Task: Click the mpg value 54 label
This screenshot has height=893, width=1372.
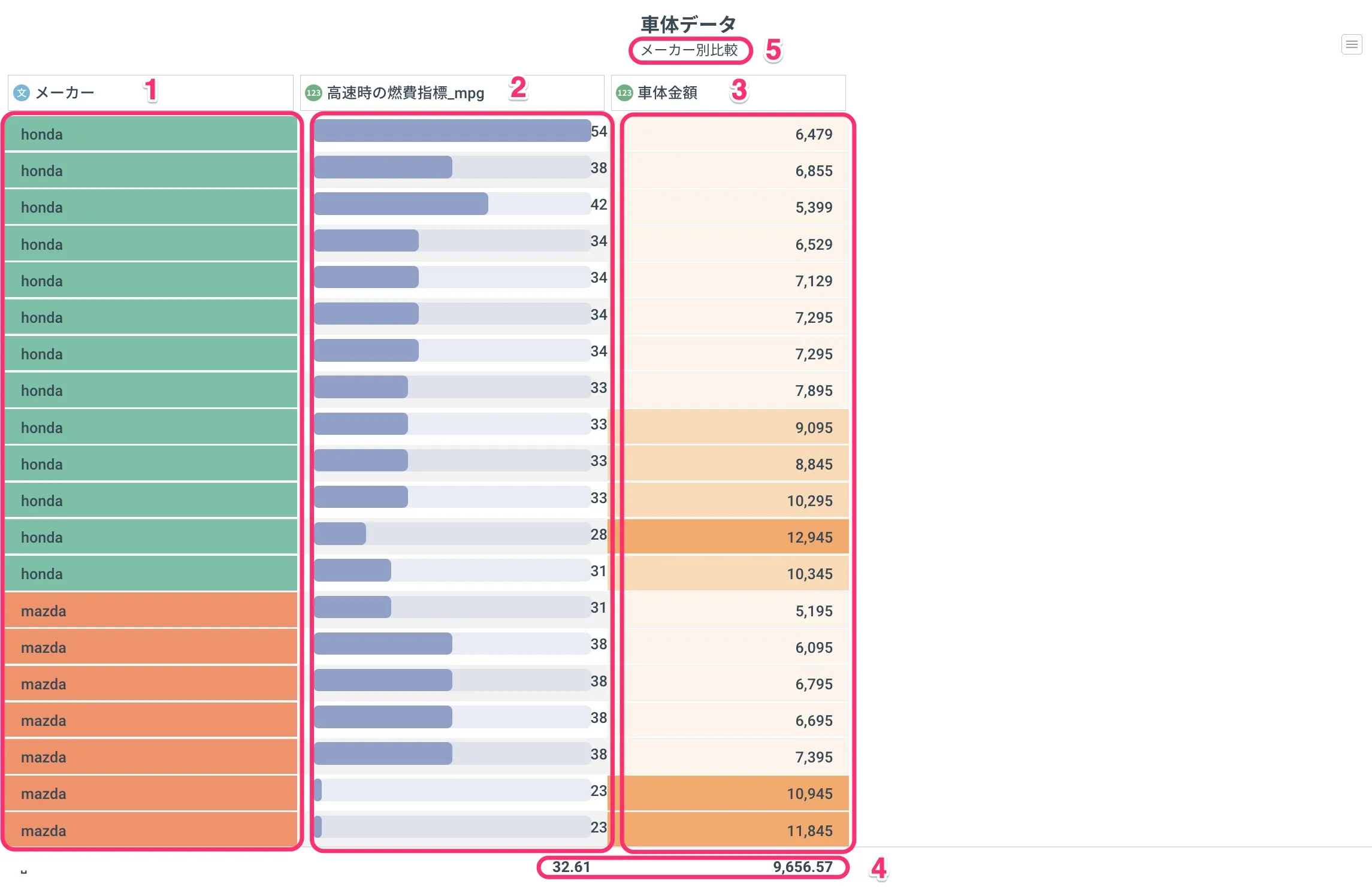Action: coord(599,131)
